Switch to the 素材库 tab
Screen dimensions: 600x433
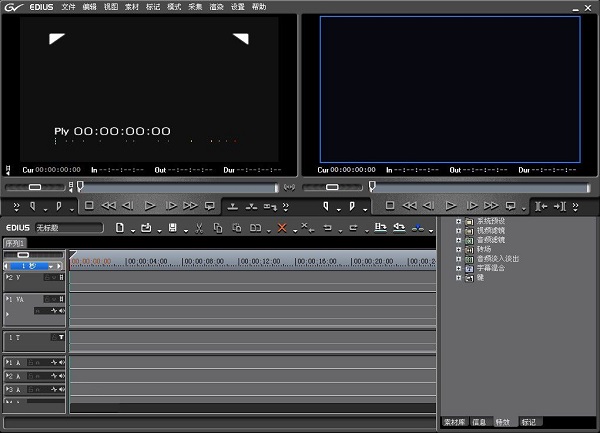tap(454, 422)
